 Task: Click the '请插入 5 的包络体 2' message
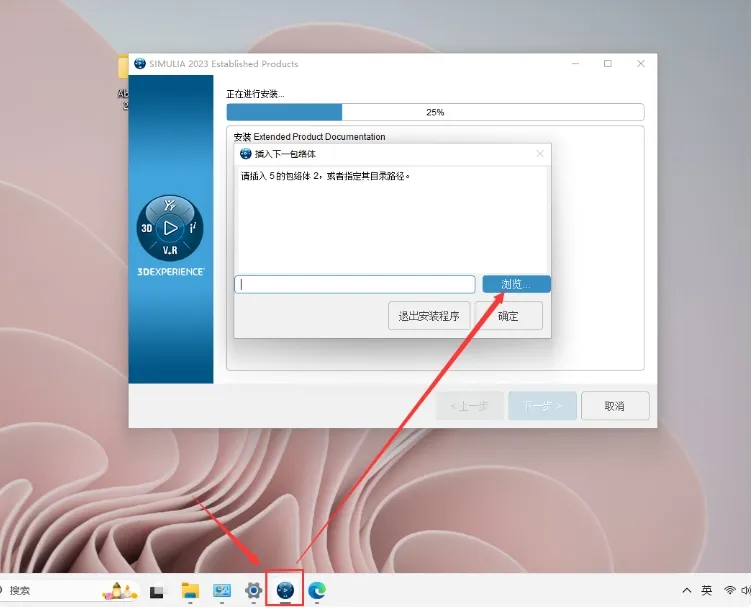325,176
